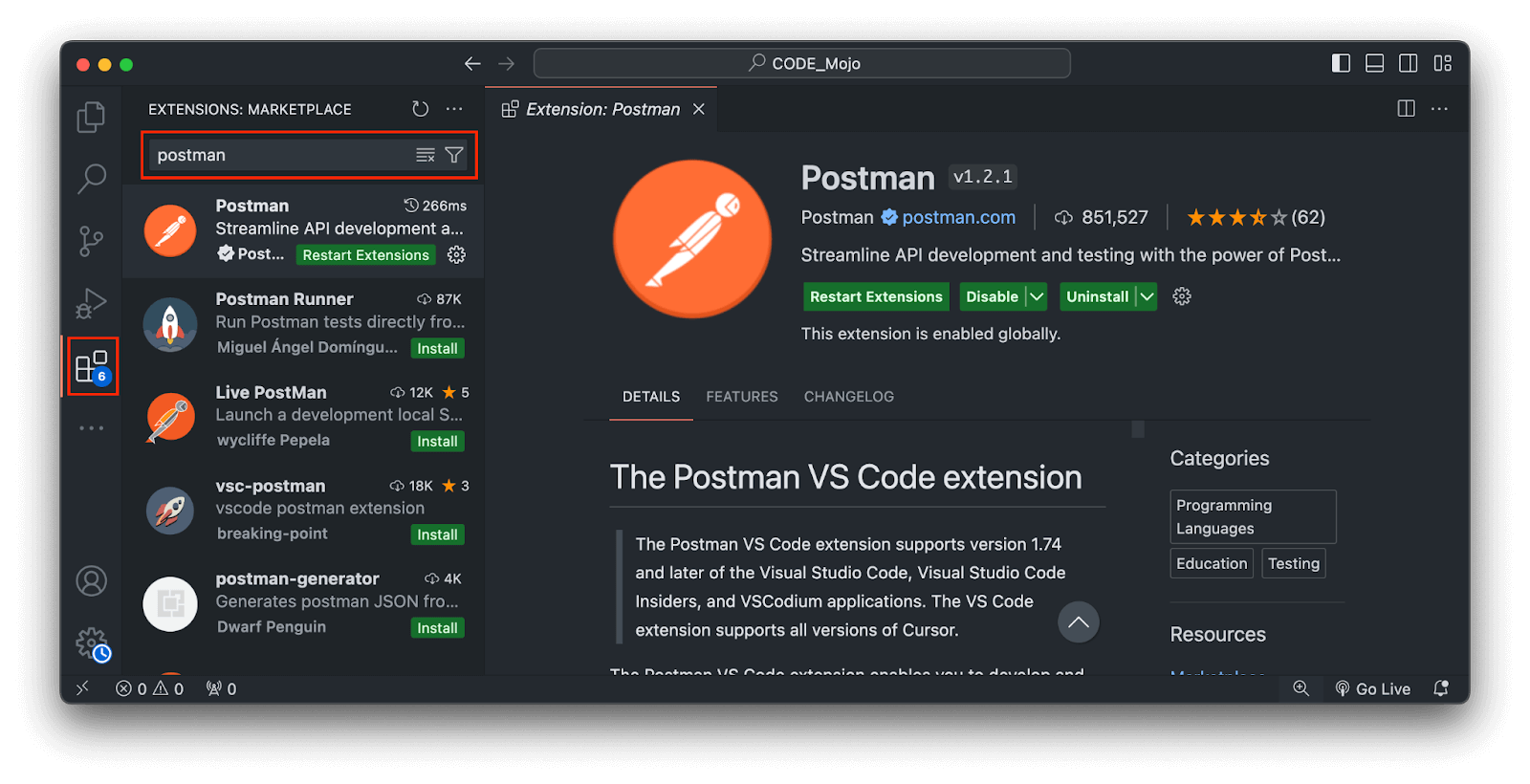Select Live PostMan in the results list
The image size is (1530, 784).
[x=303, y=417]
